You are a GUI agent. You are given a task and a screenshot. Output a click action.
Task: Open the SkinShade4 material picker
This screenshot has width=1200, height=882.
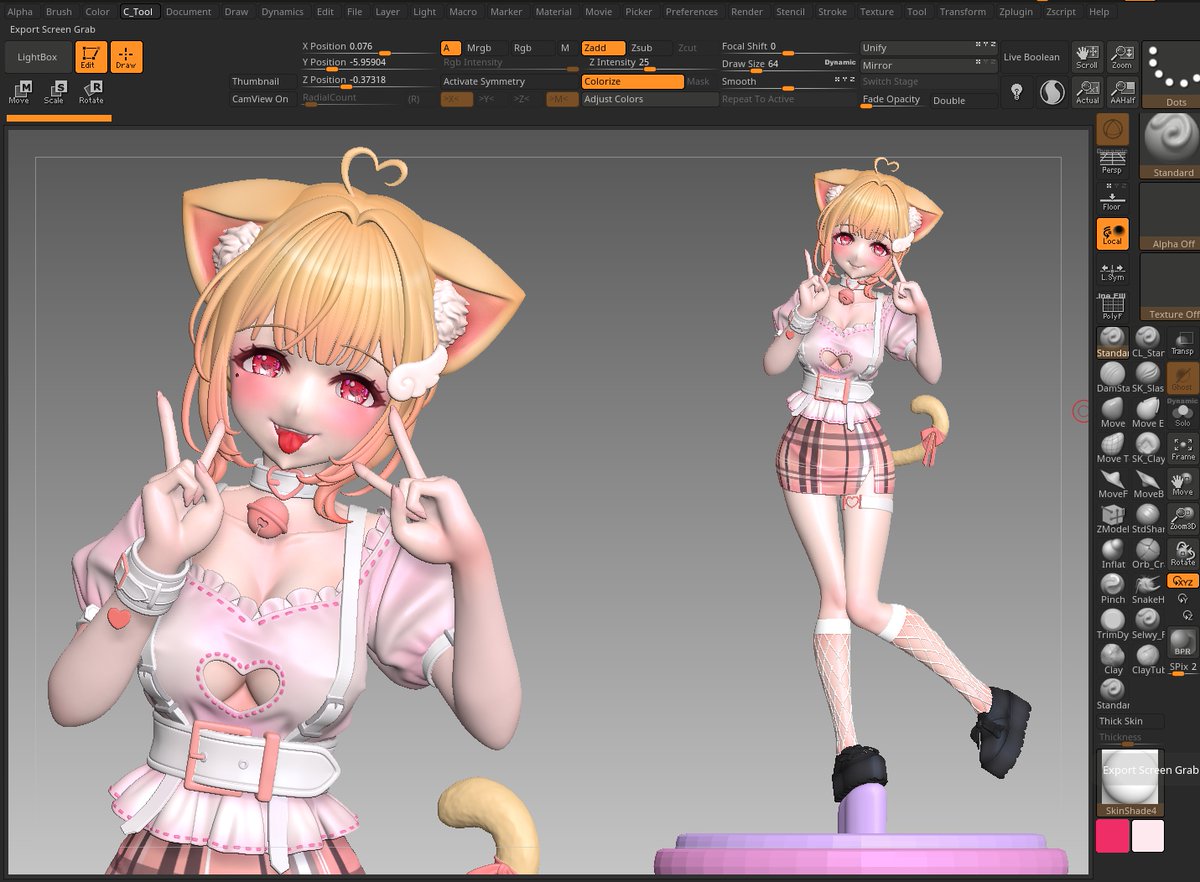(x=1129, y=783)
